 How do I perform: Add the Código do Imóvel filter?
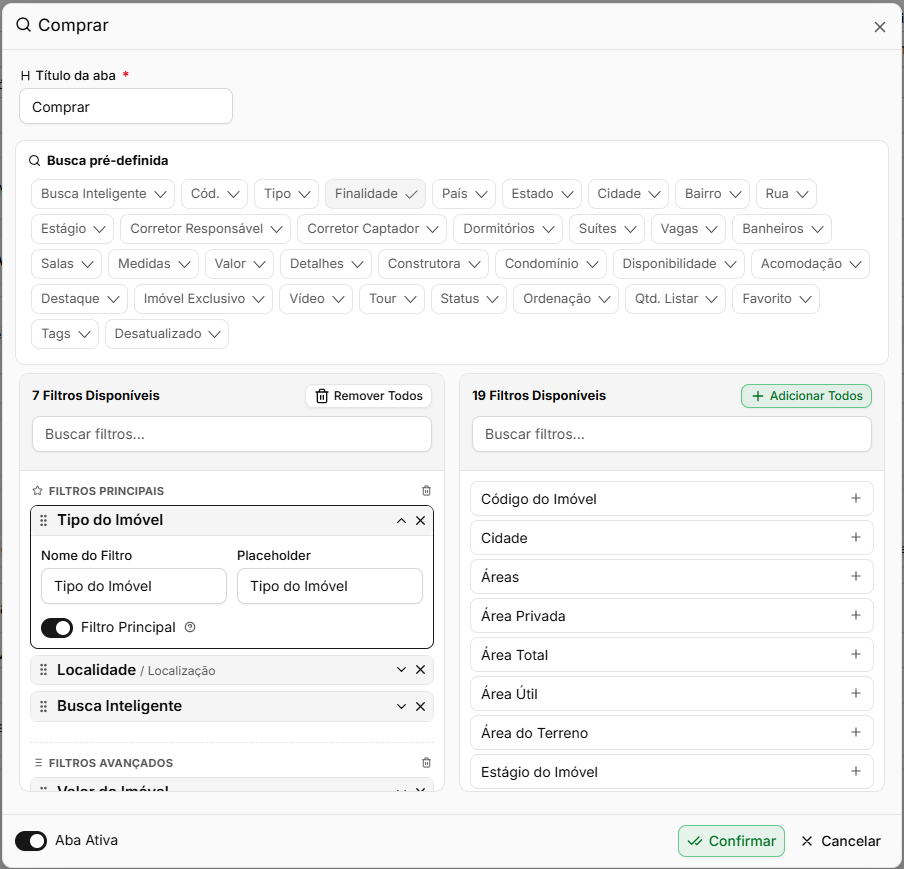[x=856, y=498]
